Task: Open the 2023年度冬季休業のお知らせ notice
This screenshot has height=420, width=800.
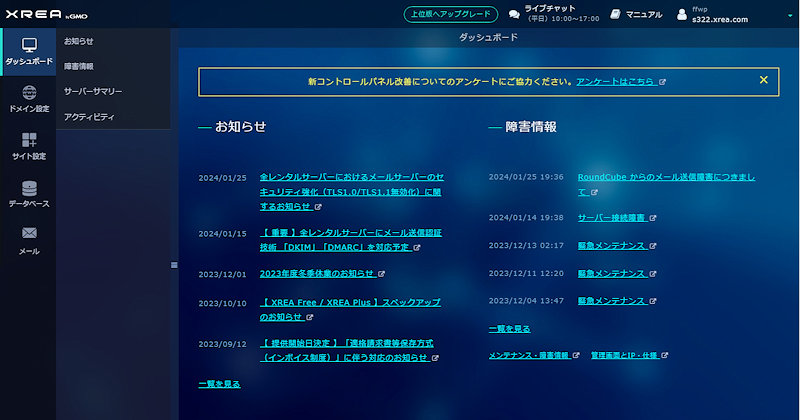Action: point(316,273)
